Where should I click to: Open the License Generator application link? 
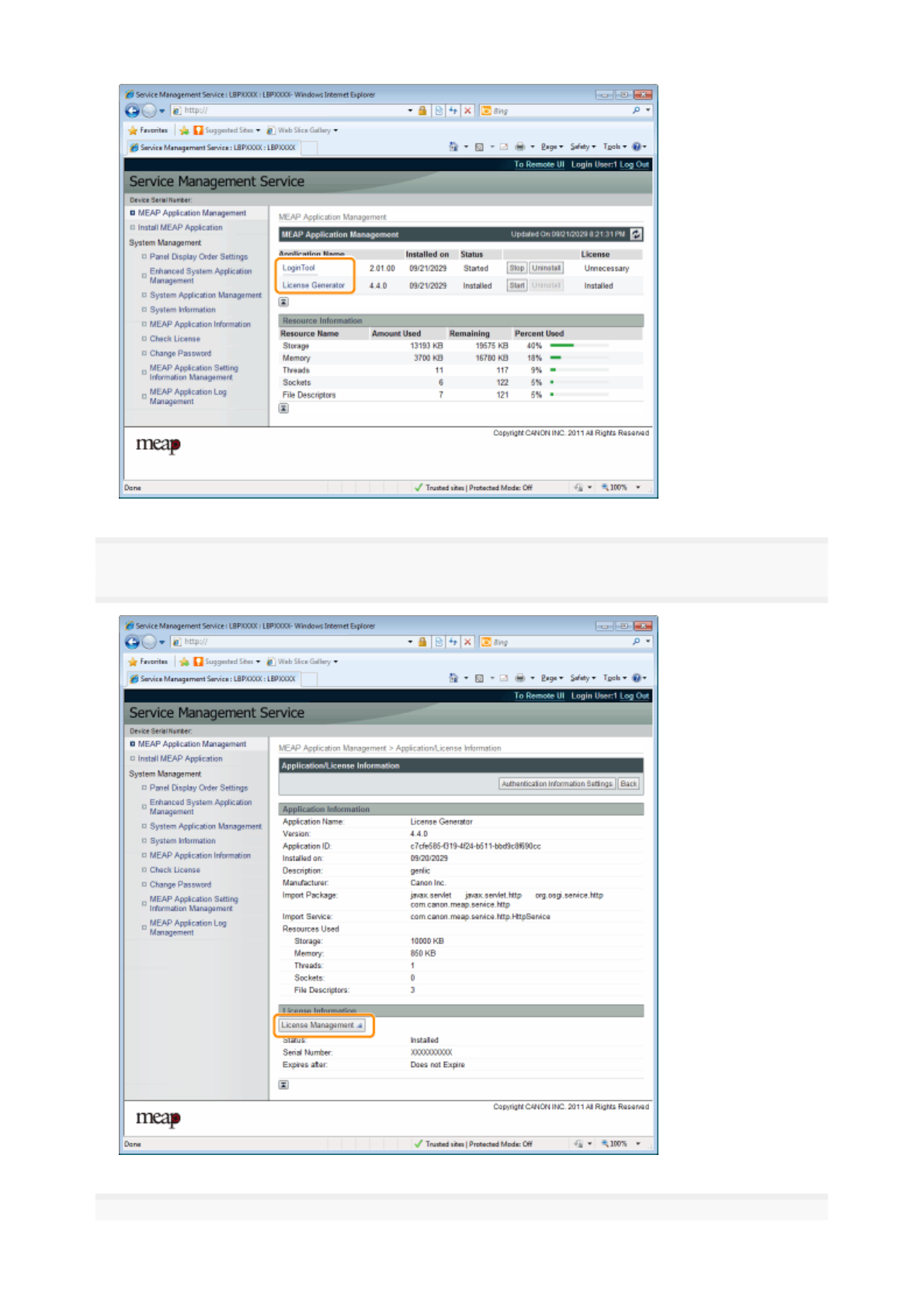click(x=313, y=285)
